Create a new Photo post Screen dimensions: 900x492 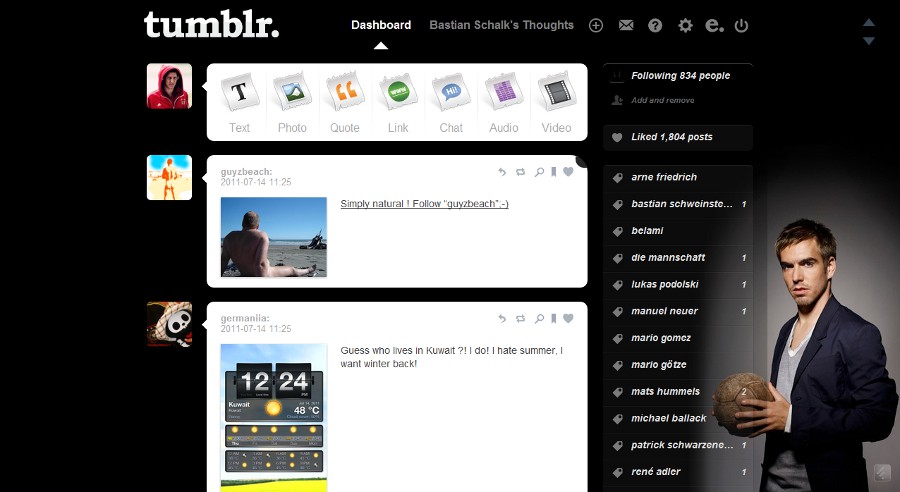[x=292, y=103]
